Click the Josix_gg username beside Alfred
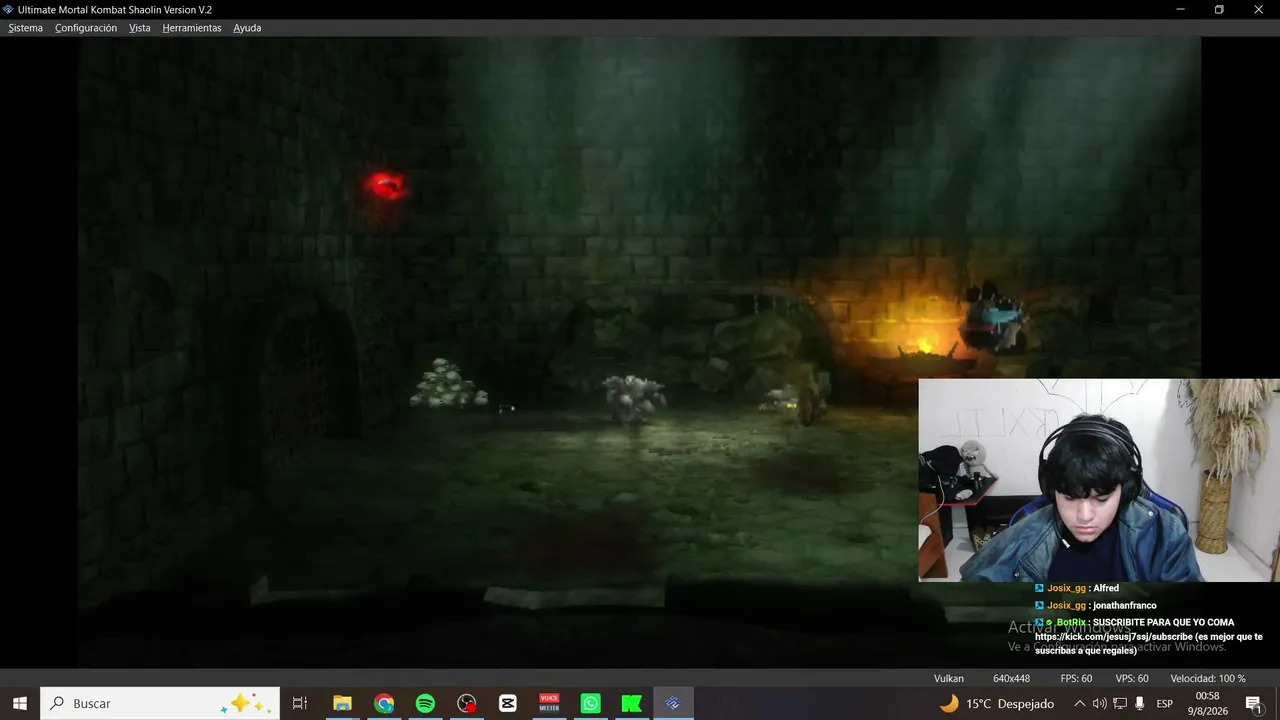This screenshot has height=720, width=1280. coord(1066,588)
